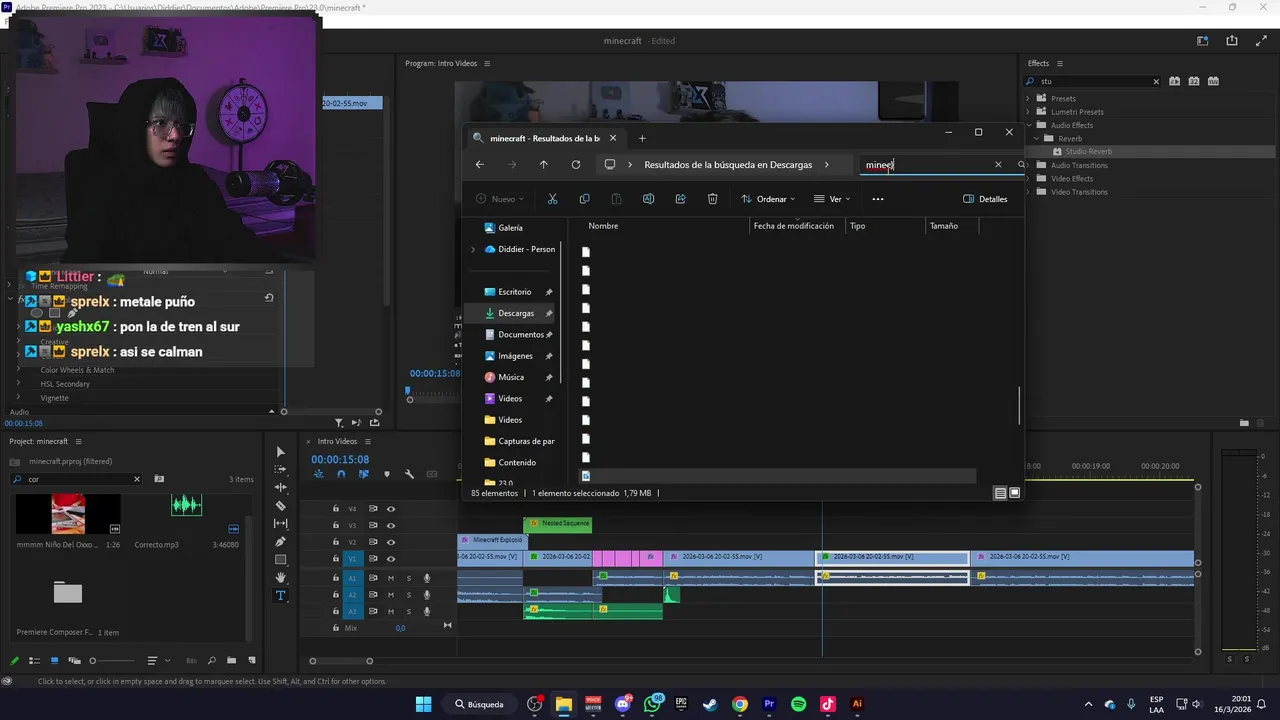Click the Find icon in Project panel
The width and height of the screenshot is (1280, 720).
(x=211, y=661)
